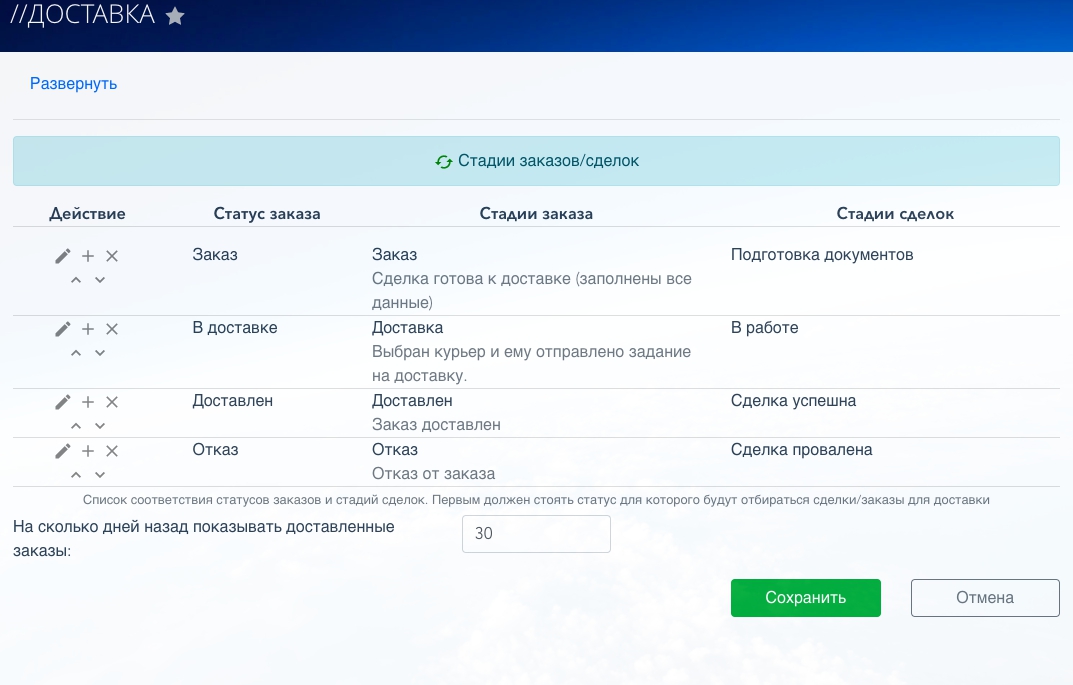Move the Заказ row down with chevron
Image resolution: width=1073 pixels, height=685 pixels.
[x=100, y=280]
